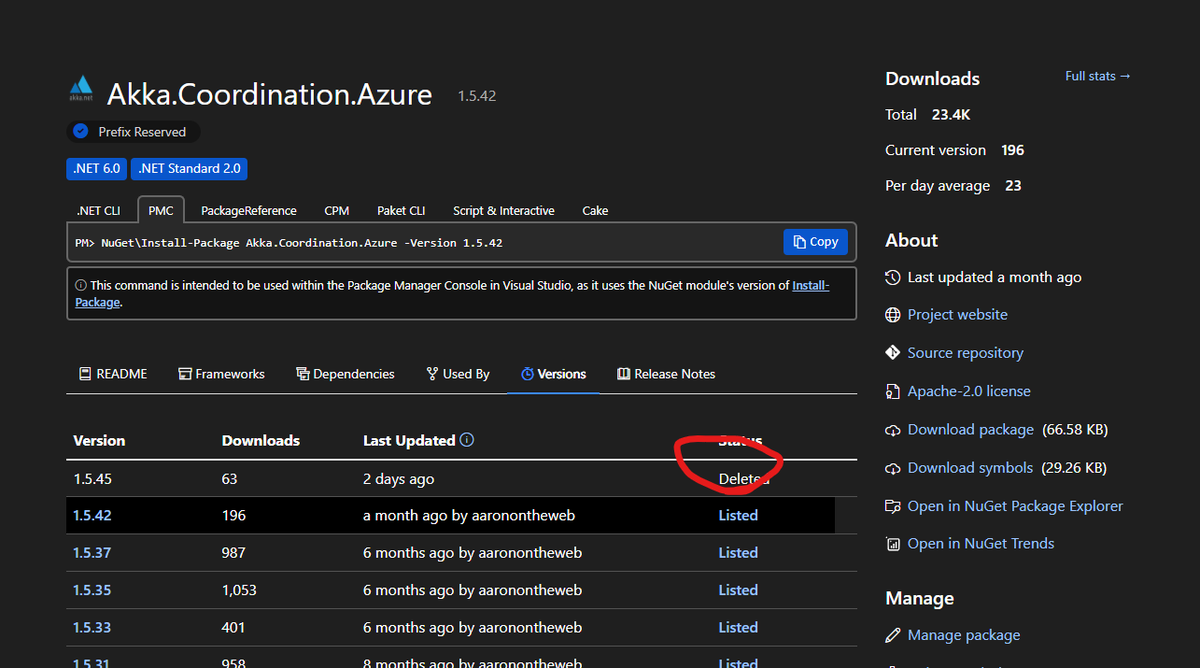View the Apache-2.0 license link
The image size is (1200, 668).
coord(969,391)
